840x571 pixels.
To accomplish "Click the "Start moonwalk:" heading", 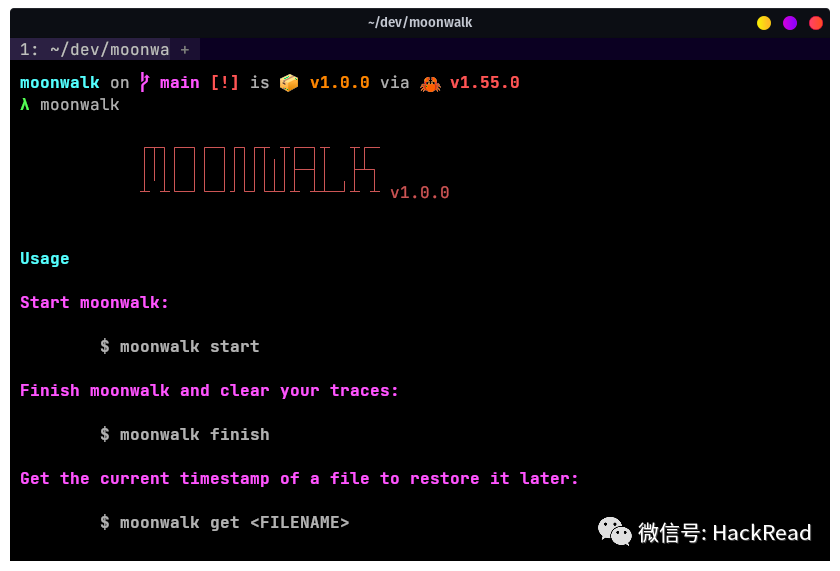I will tap(94, 303).
